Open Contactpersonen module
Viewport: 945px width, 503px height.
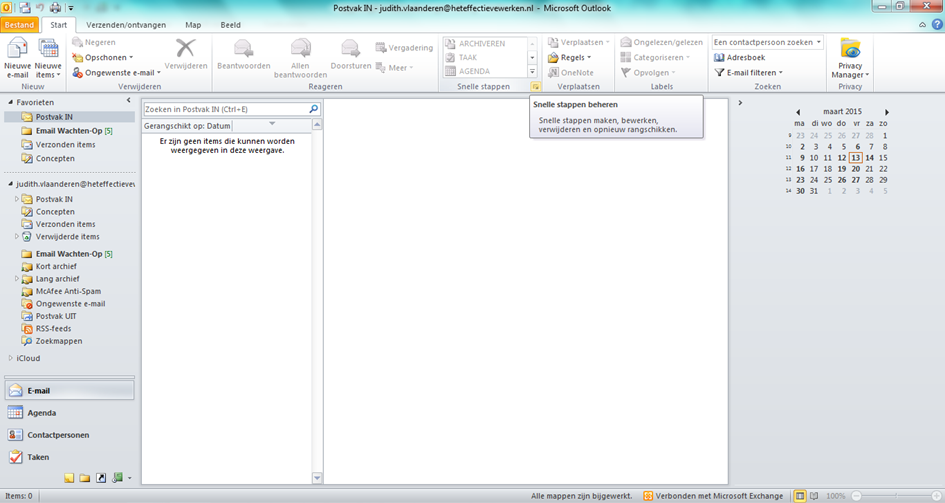[69, 435]
